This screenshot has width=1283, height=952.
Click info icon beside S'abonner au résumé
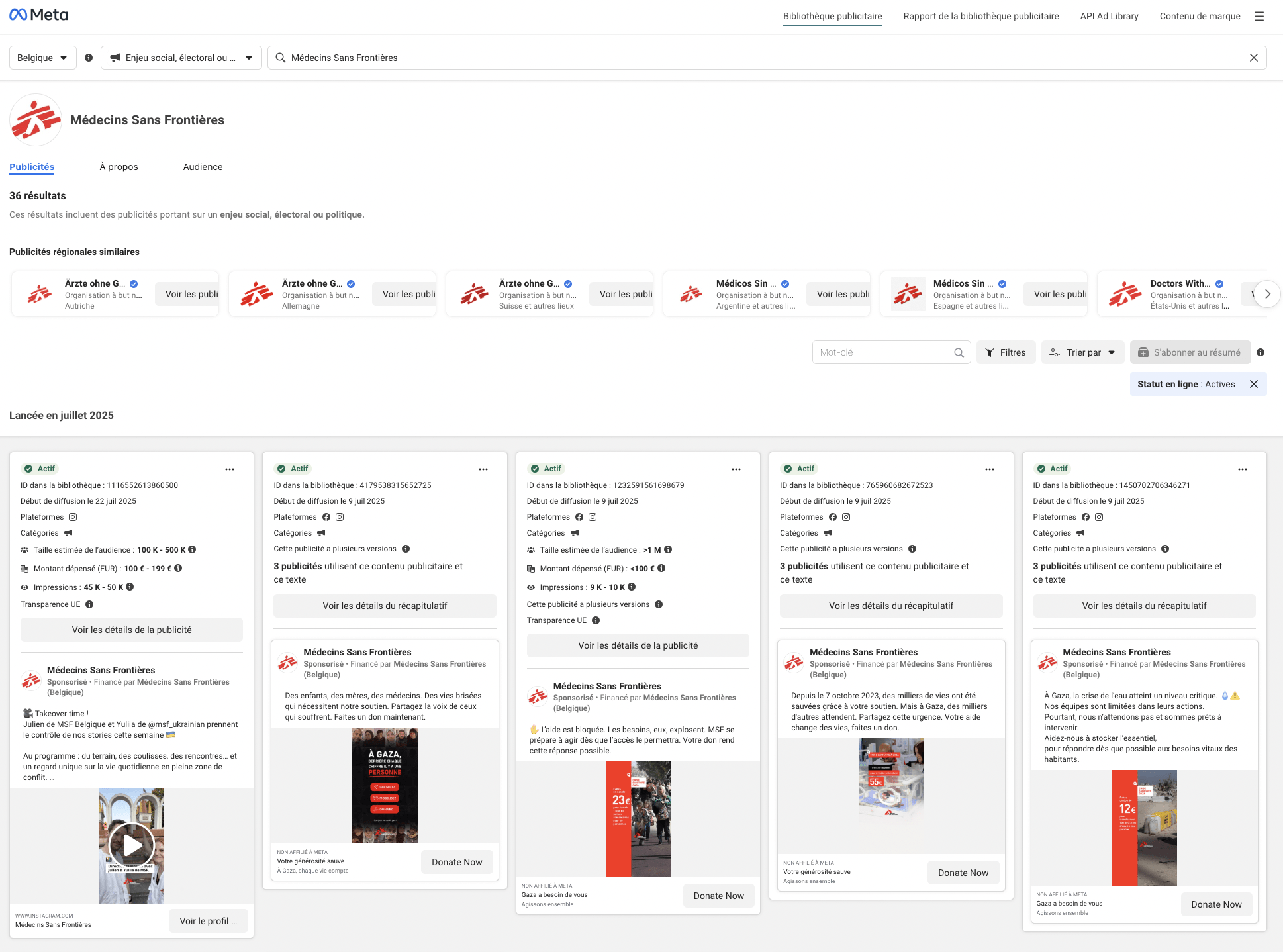pos(1260,352)
